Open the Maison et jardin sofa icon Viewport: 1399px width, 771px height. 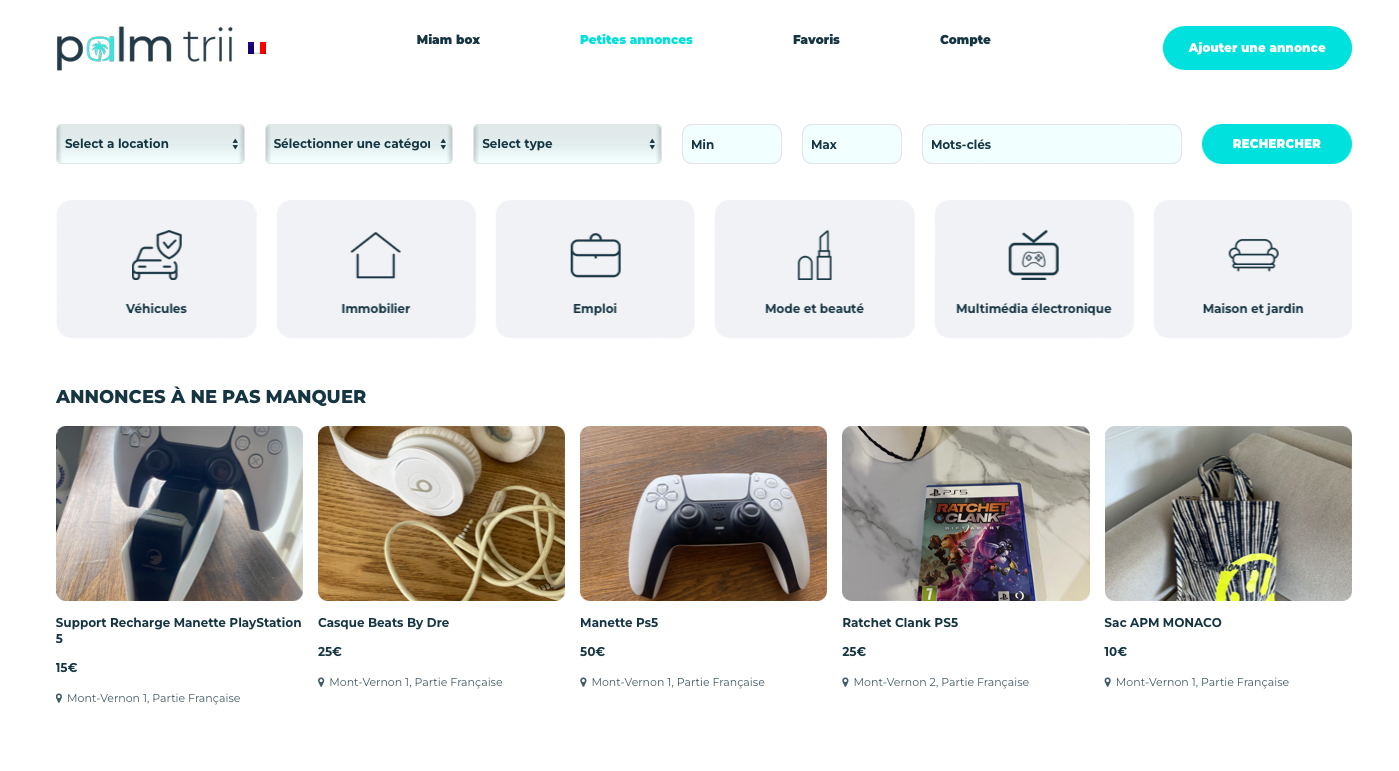click(1253, 255)
